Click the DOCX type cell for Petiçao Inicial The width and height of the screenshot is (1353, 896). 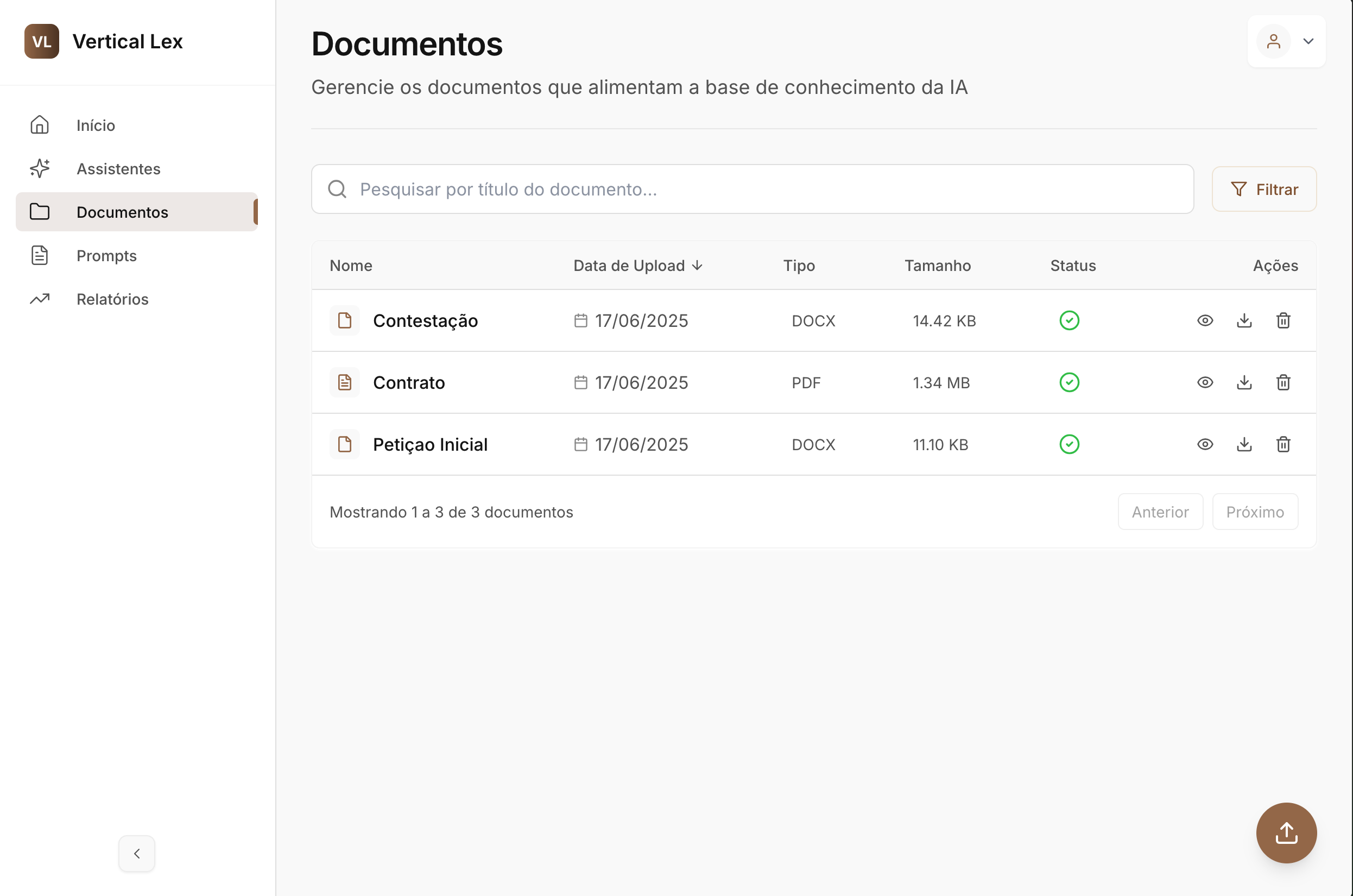tap(814, 444)
